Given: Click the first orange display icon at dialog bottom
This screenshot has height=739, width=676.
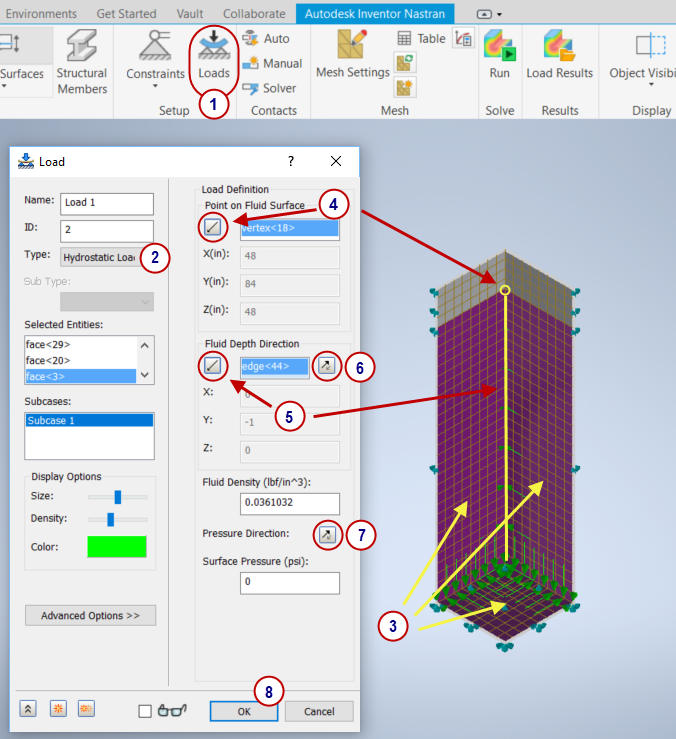Looking at the screenshot, I should pos(58,708).
